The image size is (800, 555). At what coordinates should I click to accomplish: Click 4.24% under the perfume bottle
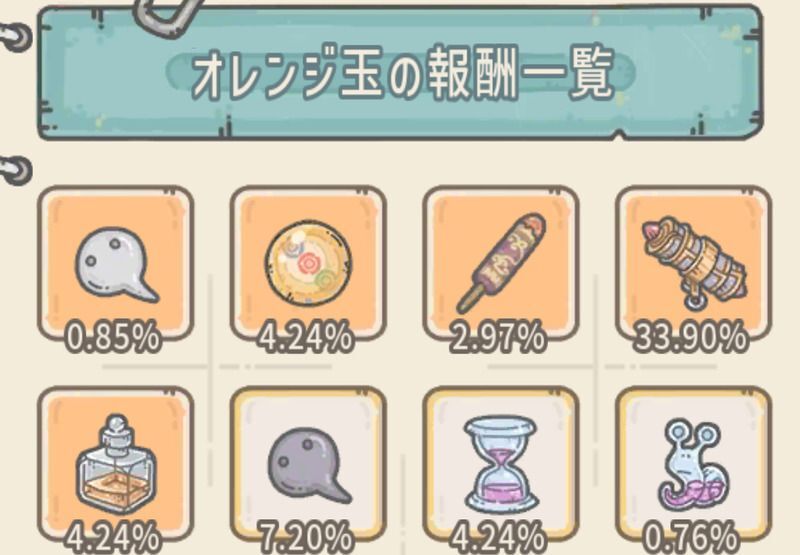[114, 537]
